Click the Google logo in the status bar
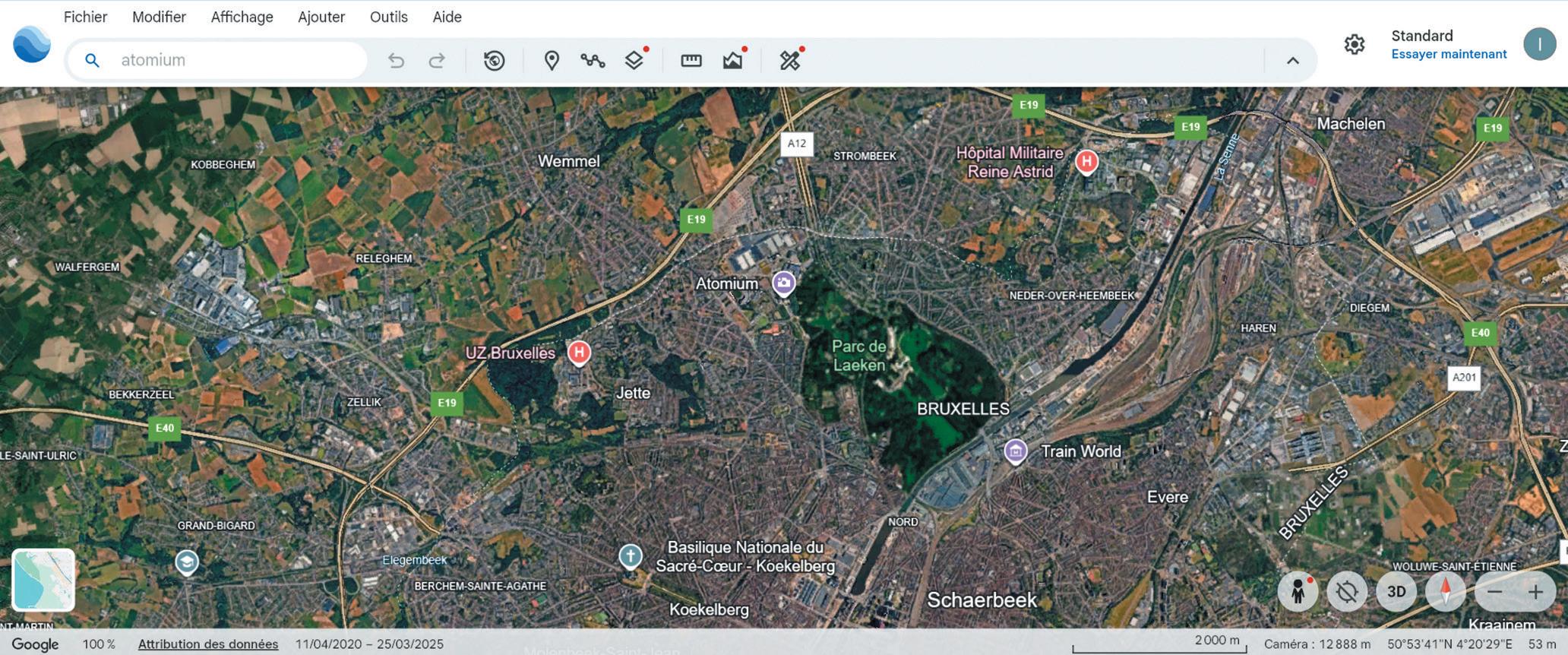 pos(35,644)
